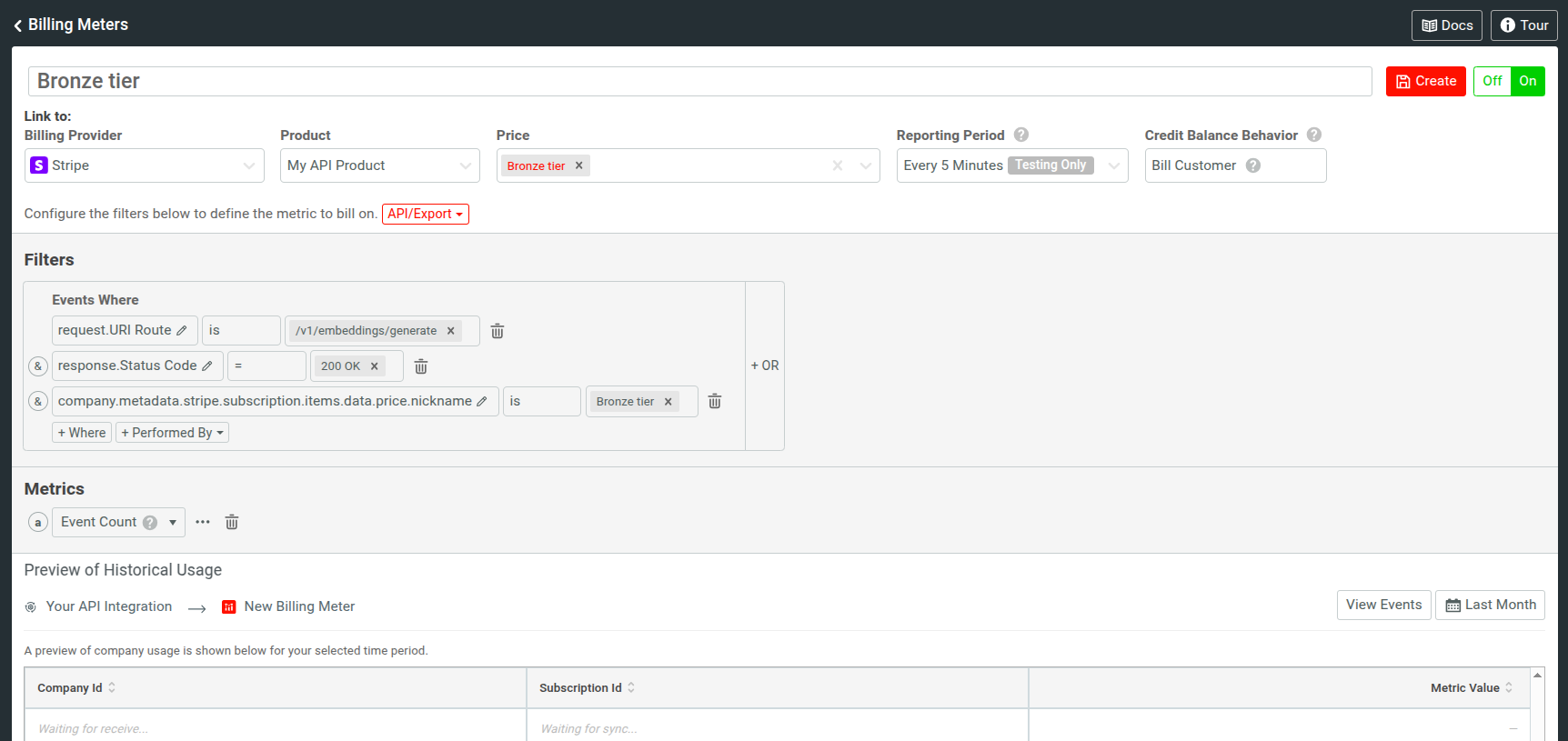This screenshot has width=1568, height=741.
Task: Open the Docs page
Action: [1446, 25]
